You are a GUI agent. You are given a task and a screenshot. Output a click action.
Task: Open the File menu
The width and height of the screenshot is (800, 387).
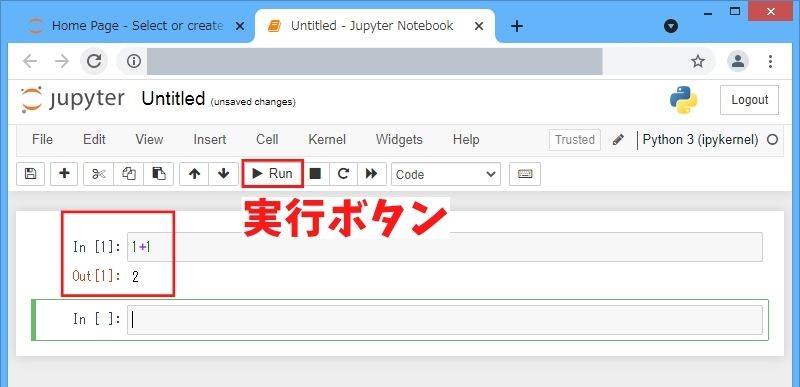[x=42, y=140]
